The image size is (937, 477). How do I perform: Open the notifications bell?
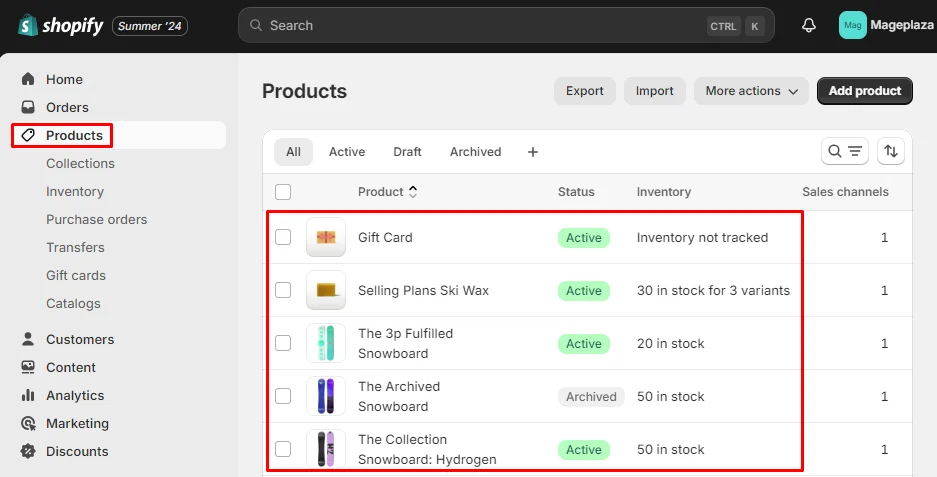(x=809, y=25)
